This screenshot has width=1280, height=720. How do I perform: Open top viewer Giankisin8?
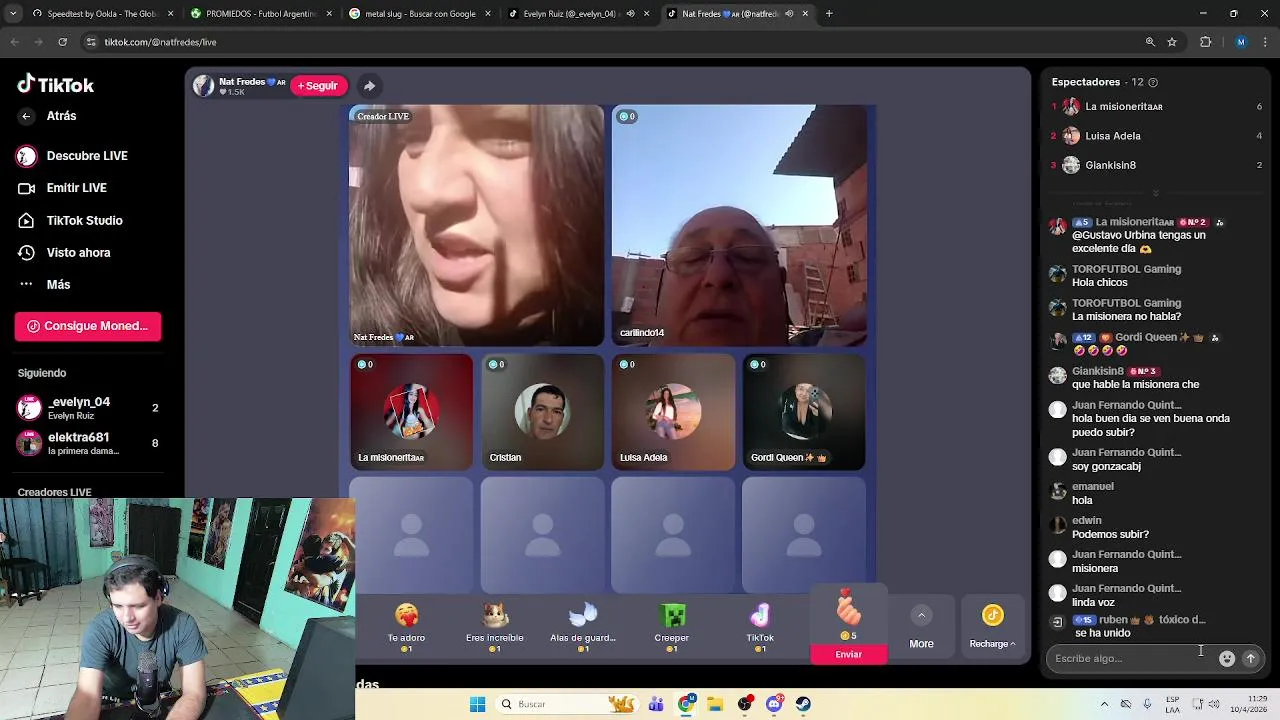1156,165
